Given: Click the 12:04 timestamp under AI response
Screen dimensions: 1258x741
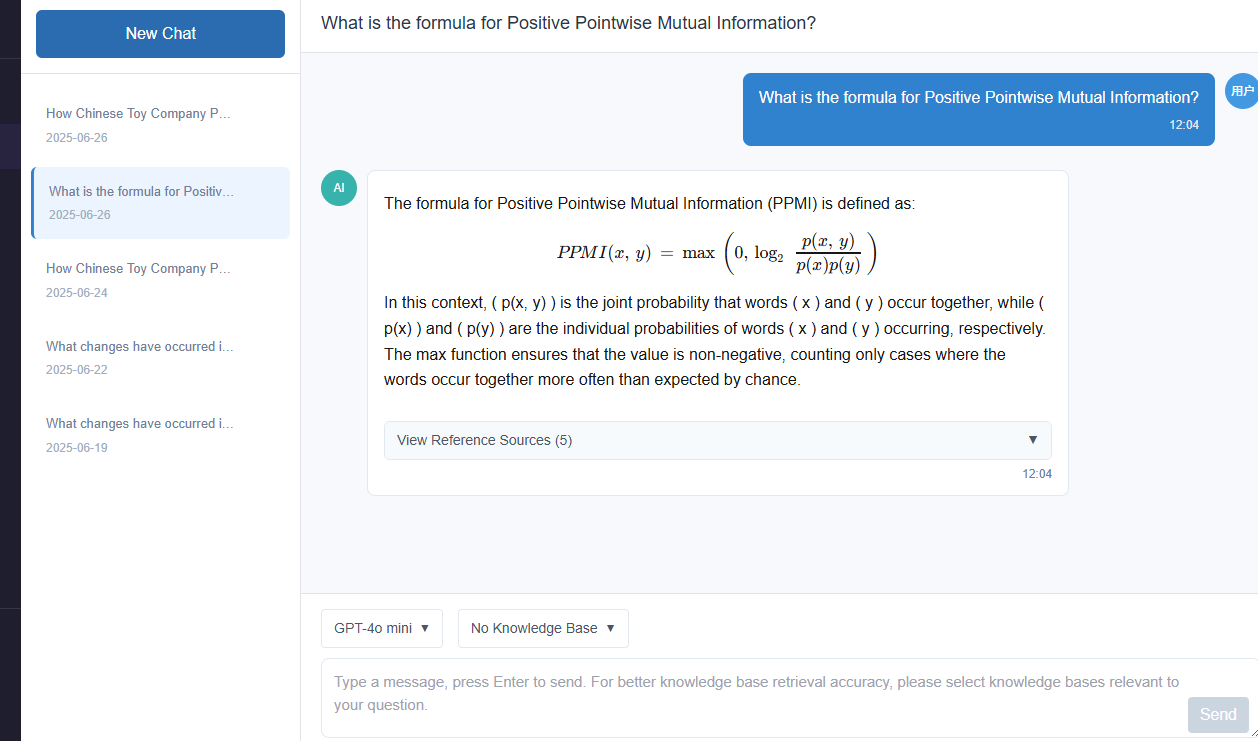Looking at the screenshot, I should click(x=1037, y=474).
